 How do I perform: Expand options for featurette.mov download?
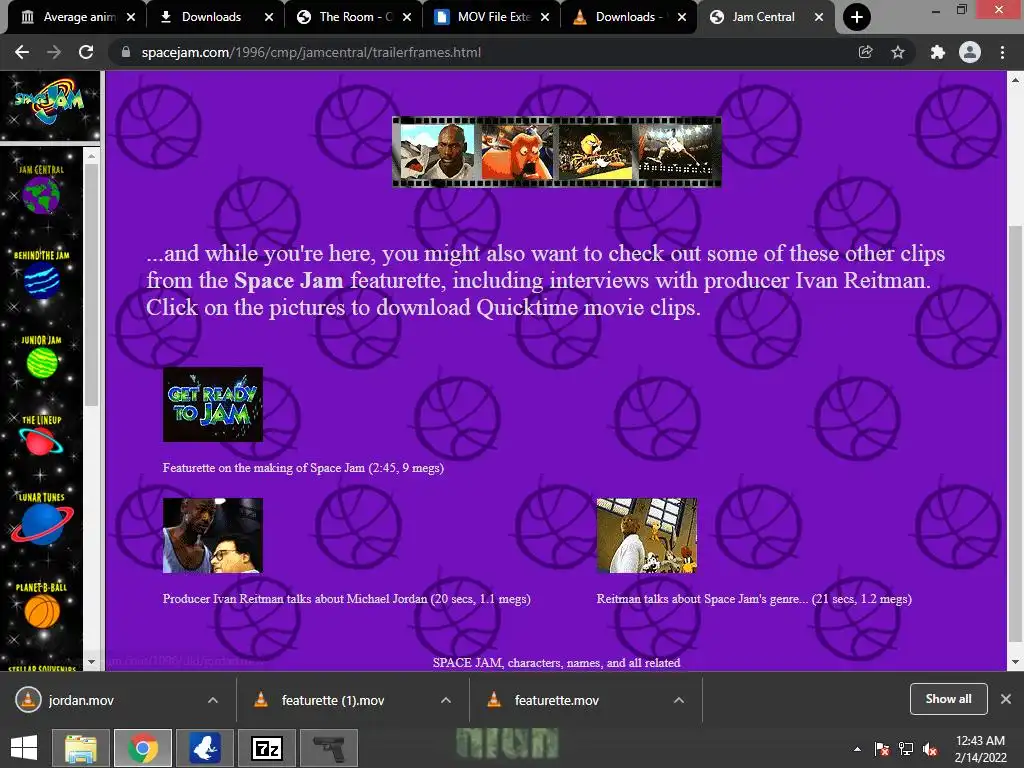click(x=679, y=700)
